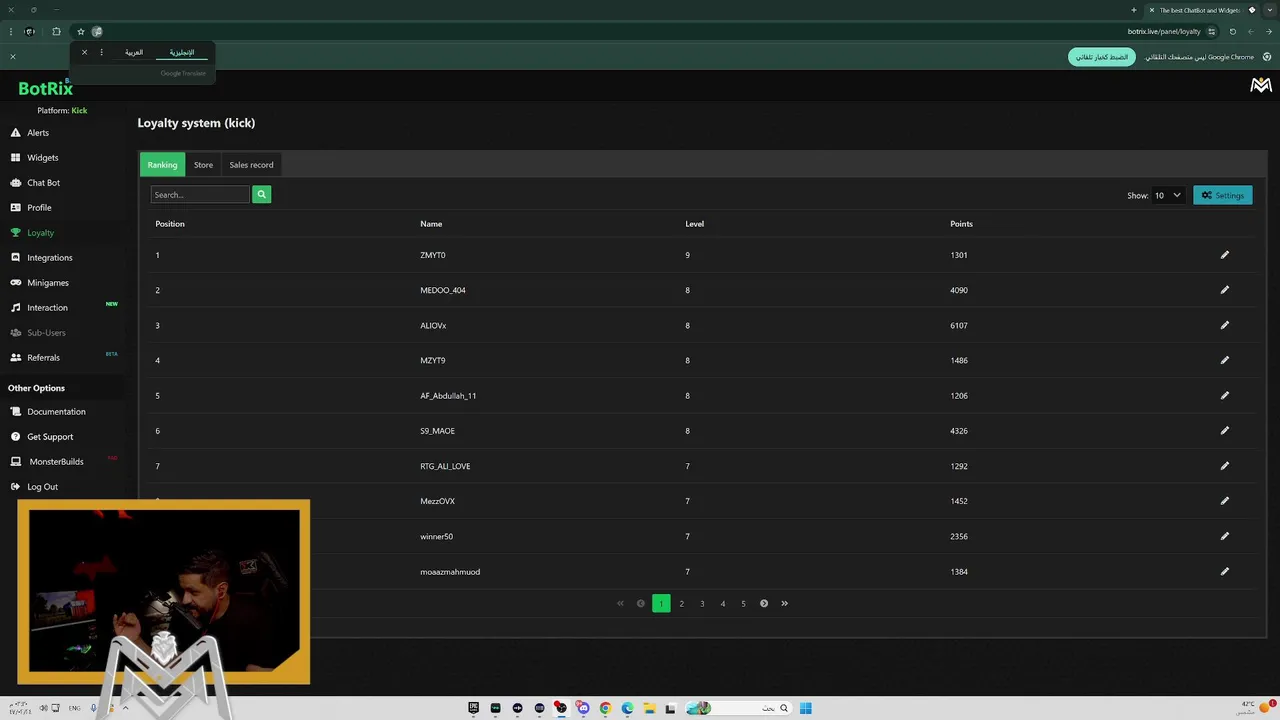The height and width of the screenshot is (720, 1280).
Task: Click the MonsterBuilds logo at top right
Action: tap(1261, 86)
